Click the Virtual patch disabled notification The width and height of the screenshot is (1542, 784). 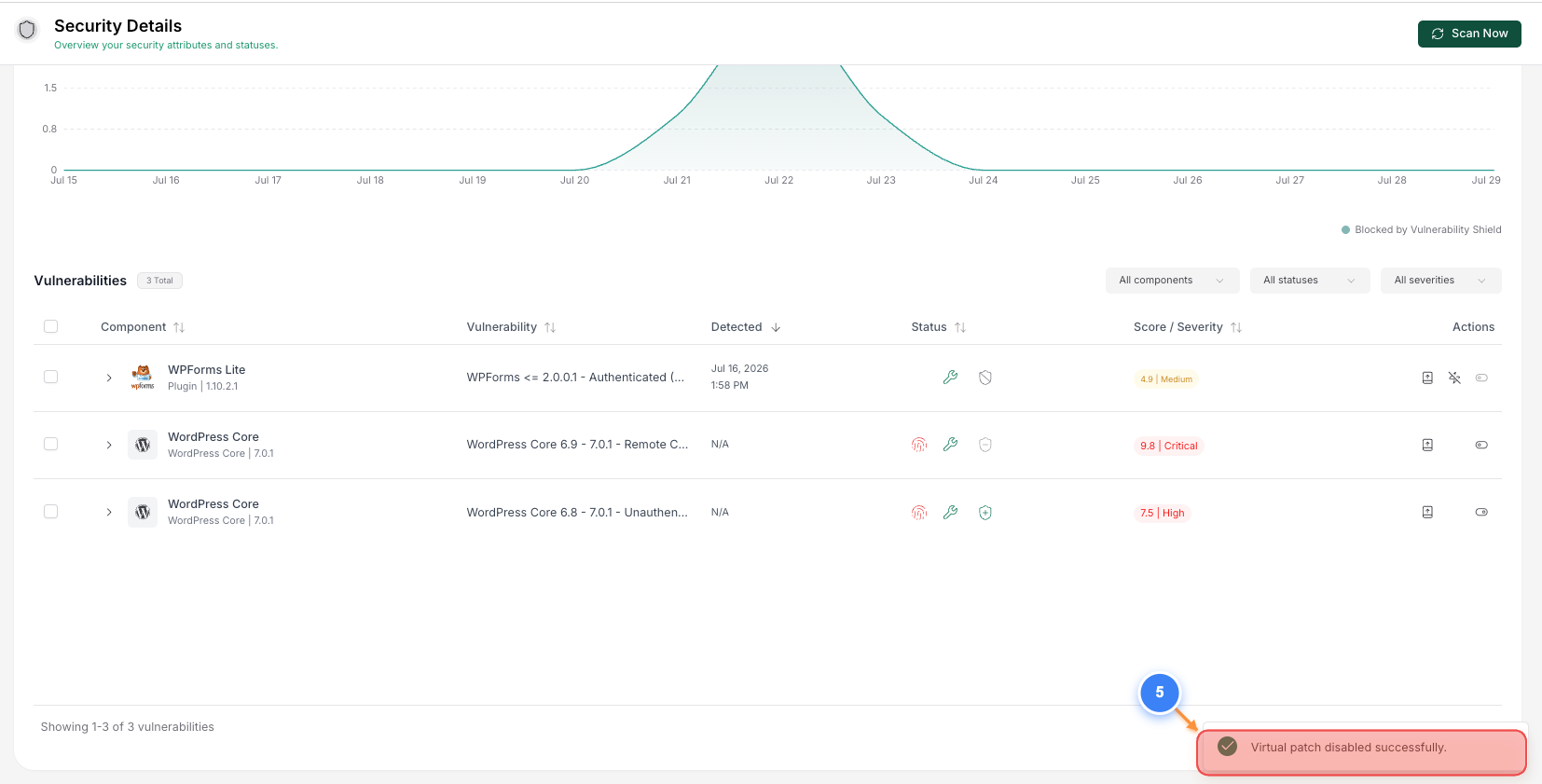pos(1361,752)
